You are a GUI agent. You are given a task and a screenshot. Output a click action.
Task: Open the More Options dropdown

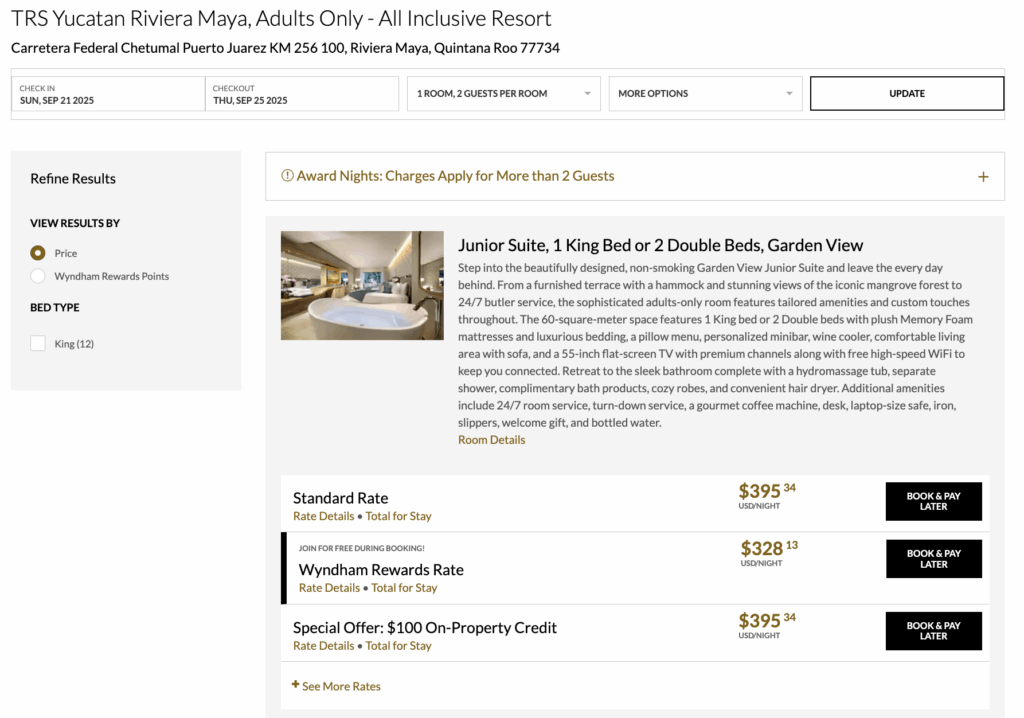(x=705, y=93)
